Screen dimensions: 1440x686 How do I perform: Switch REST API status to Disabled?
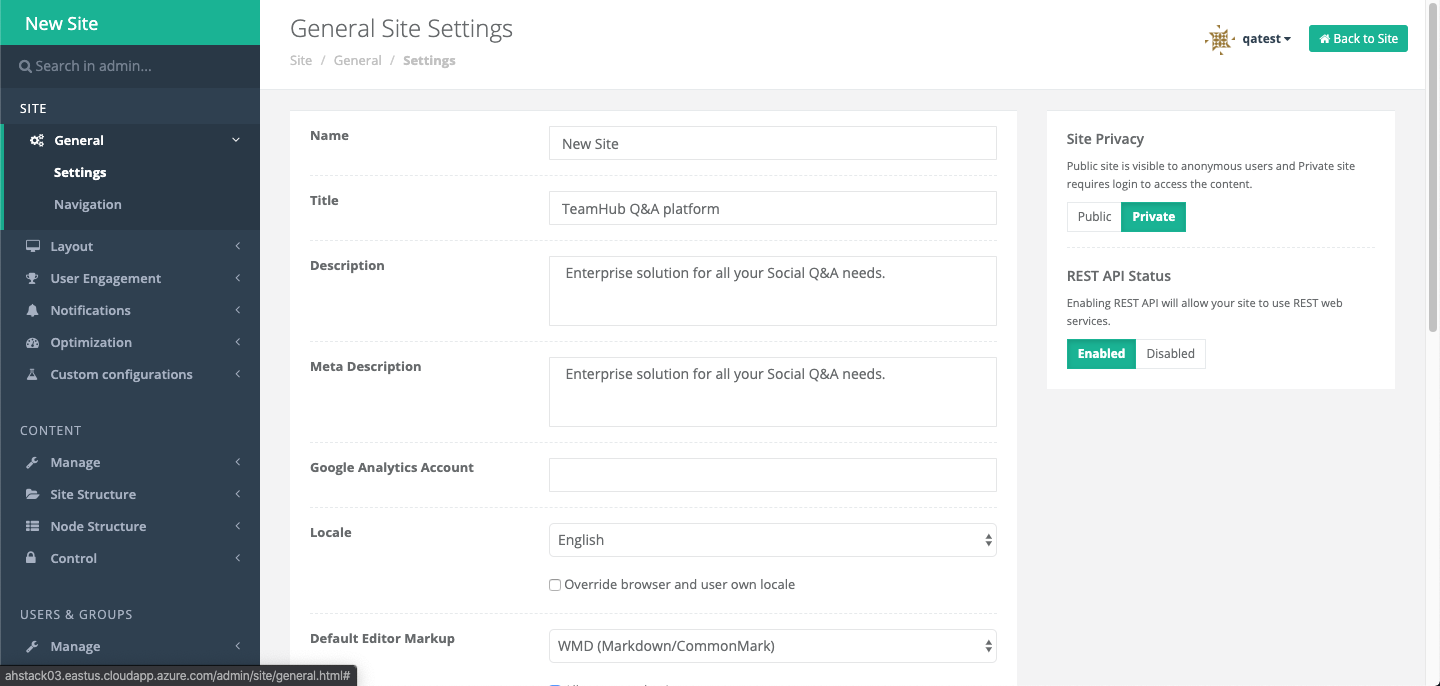pyautogui.click(x=1170, y=354)
